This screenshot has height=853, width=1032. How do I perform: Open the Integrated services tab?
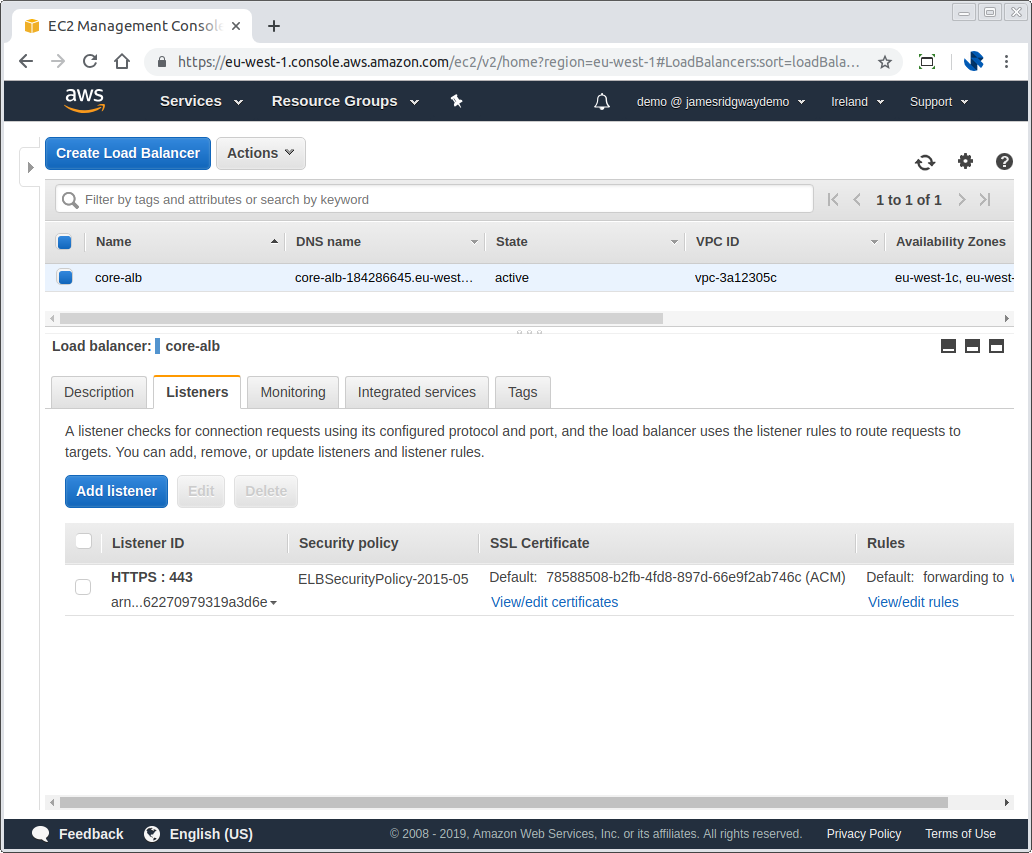click(417, 392)
